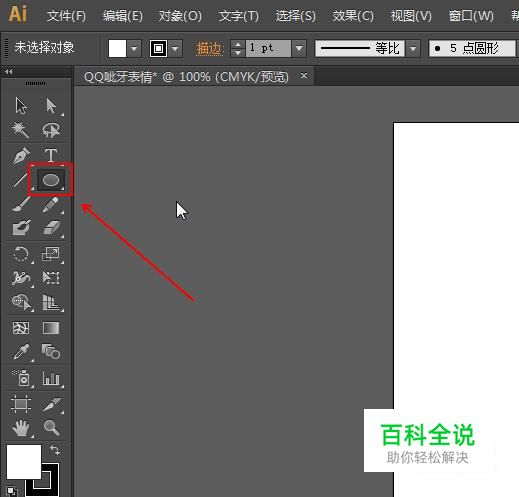Select the Free Transform tool
The width and height of the screenshot is (519, 497).
tap(51, 277)
